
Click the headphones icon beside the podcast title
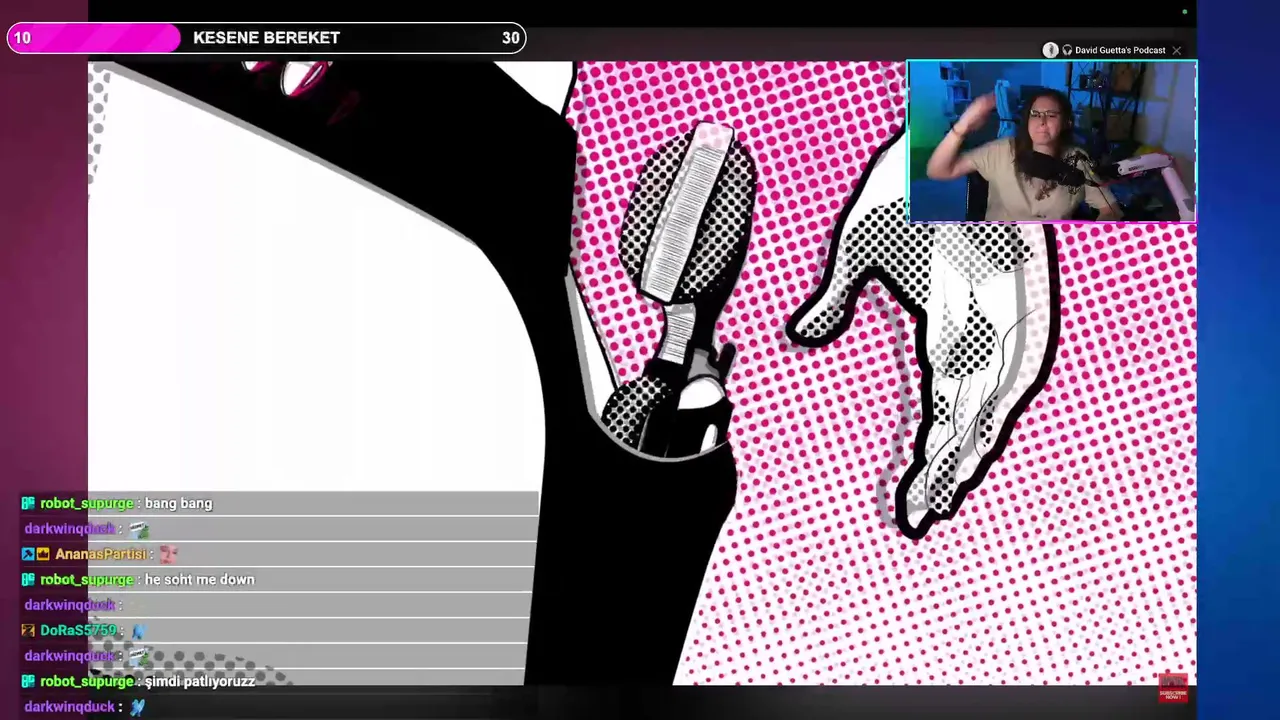point(1067,50)
